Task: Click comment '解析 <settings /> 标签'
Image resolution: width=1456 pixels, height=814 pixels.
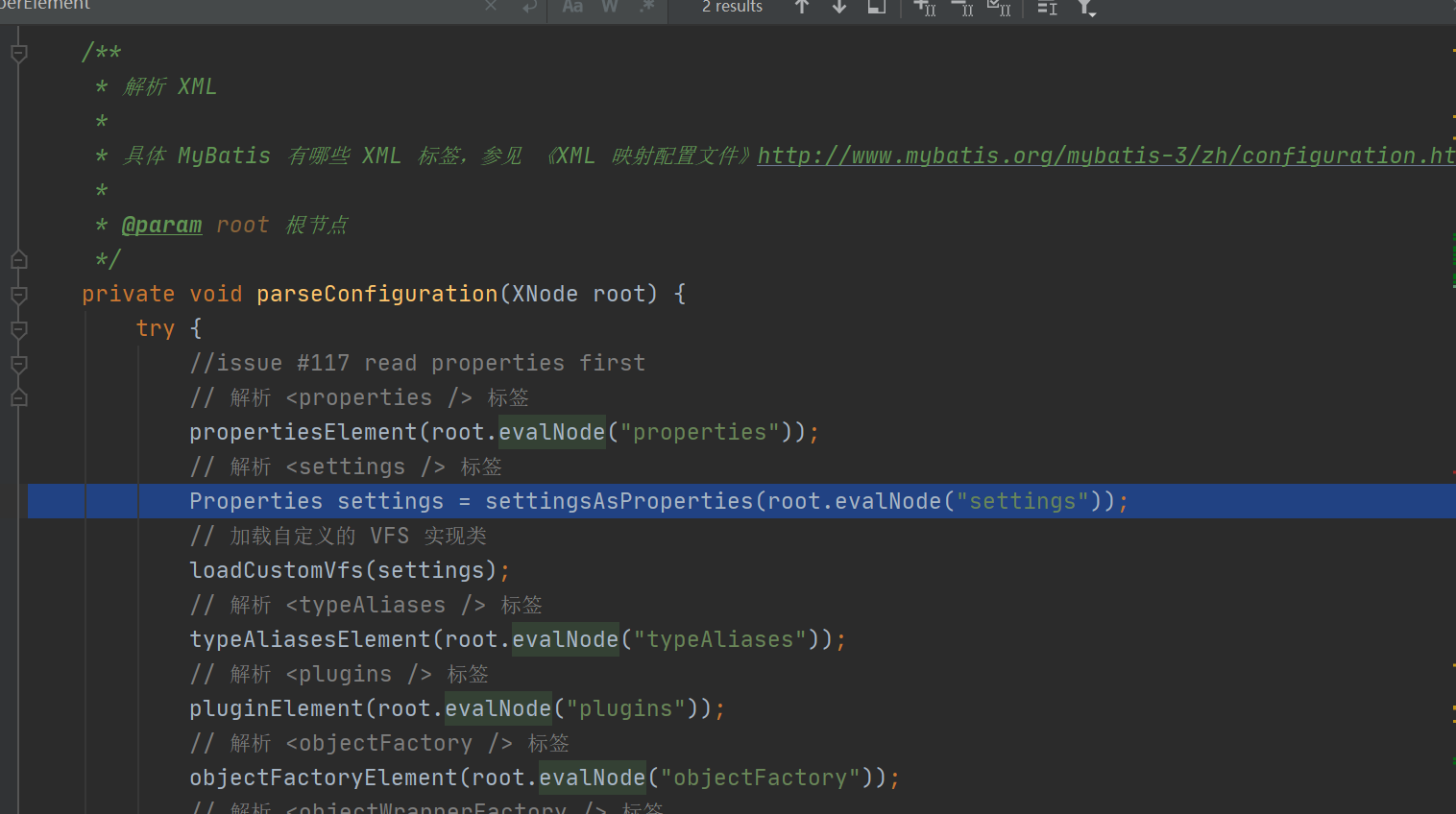Action: 366,467
